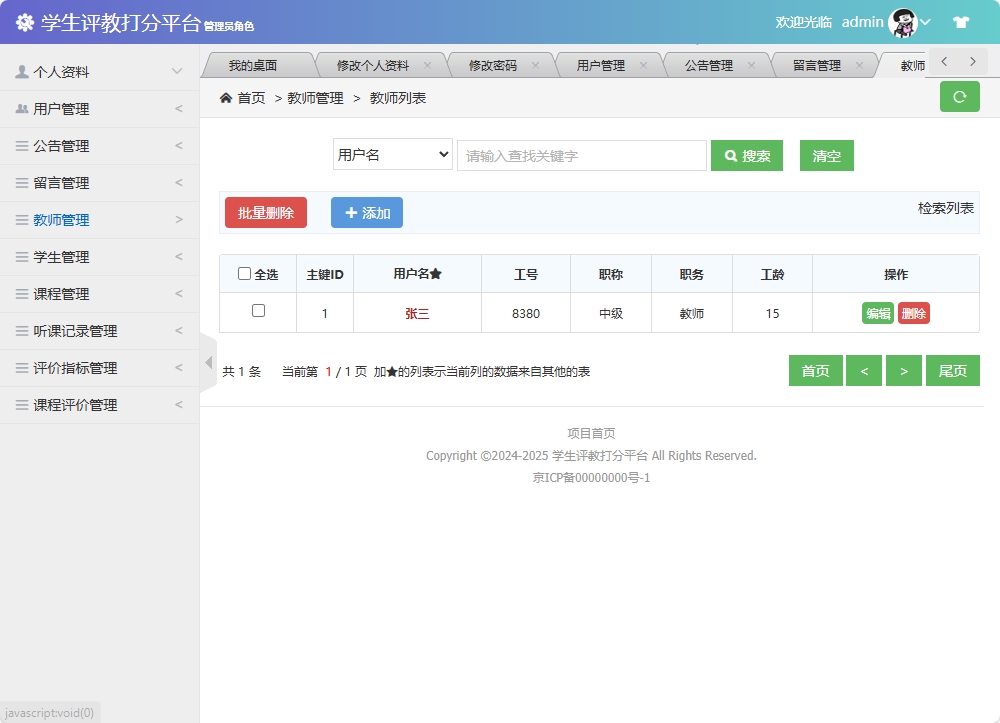Open the 用户名 search field dropdown

coord(392,155)
